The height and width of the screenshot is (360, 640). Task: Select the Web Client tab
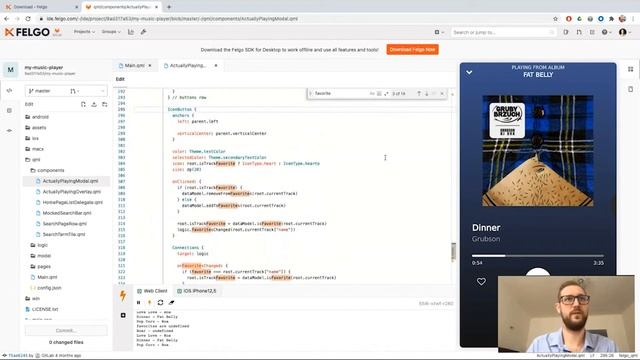pyautogui.click(x=152, y=291)
